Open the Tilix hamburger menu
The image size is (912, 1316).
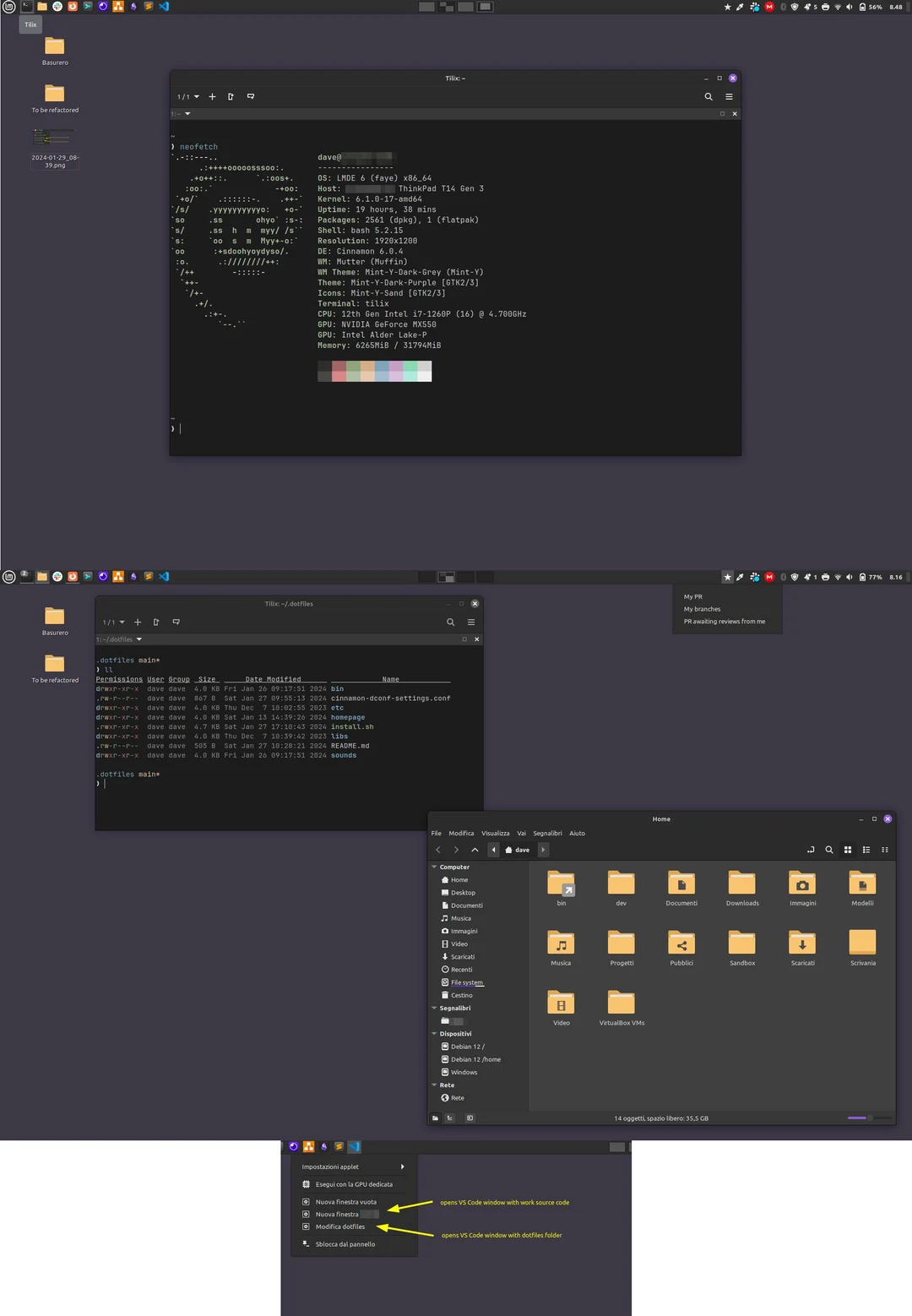(x=728, y=96)
